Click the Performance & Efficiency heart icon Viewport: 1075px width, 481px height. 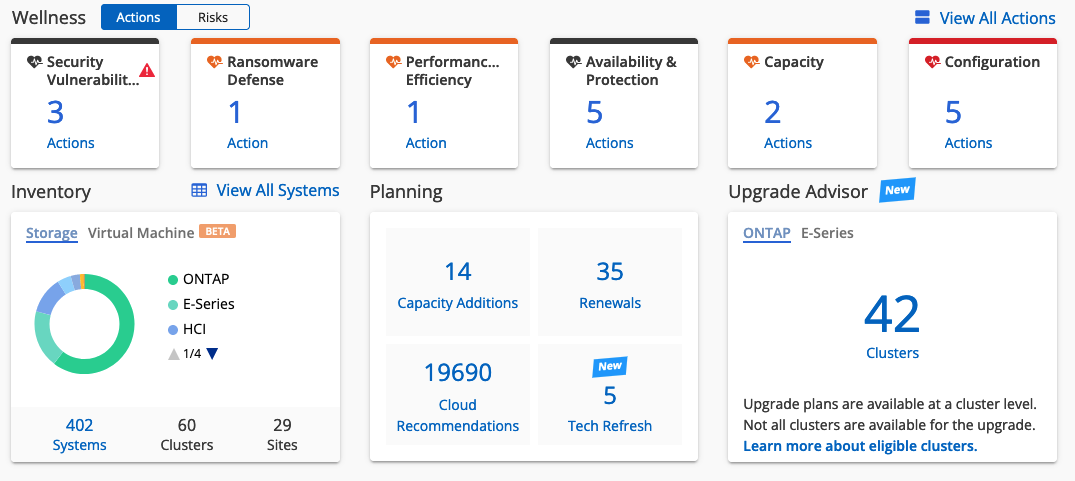(x=393, y=62)
